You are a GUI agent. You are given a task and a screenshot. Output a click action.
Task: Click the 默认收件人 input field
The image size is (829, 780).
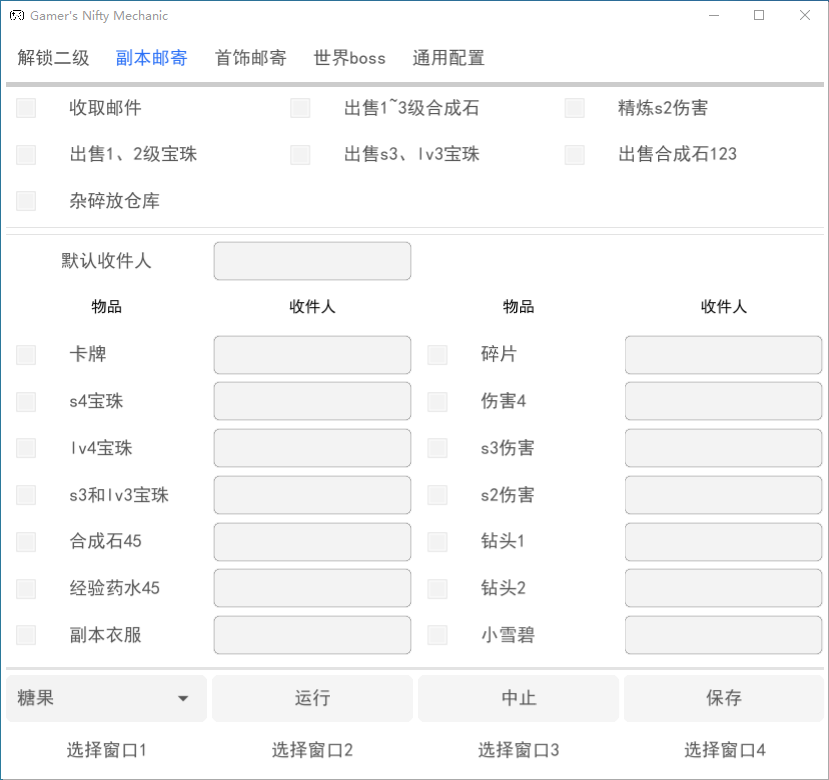coord(312,261)
